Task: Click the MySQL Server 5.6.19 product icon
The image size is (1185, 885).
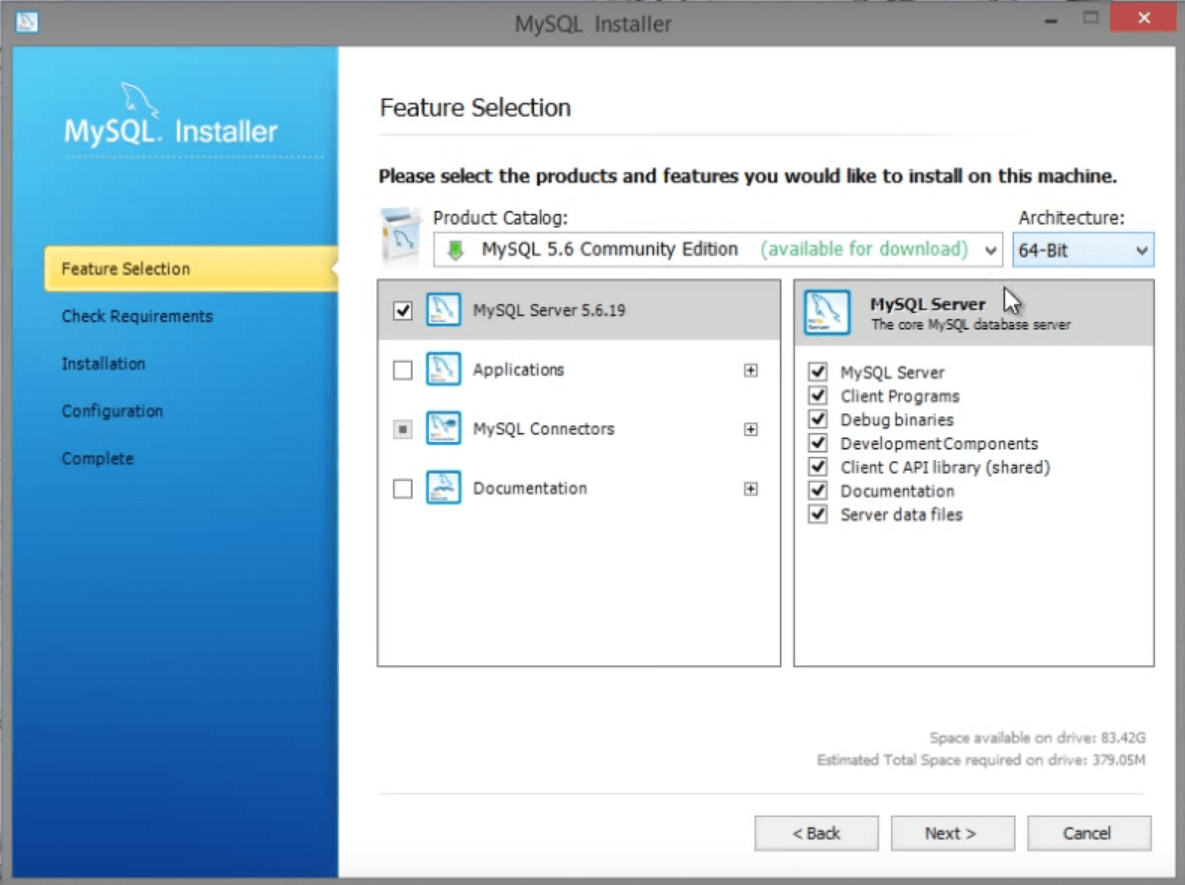Action: click(443, 310)
